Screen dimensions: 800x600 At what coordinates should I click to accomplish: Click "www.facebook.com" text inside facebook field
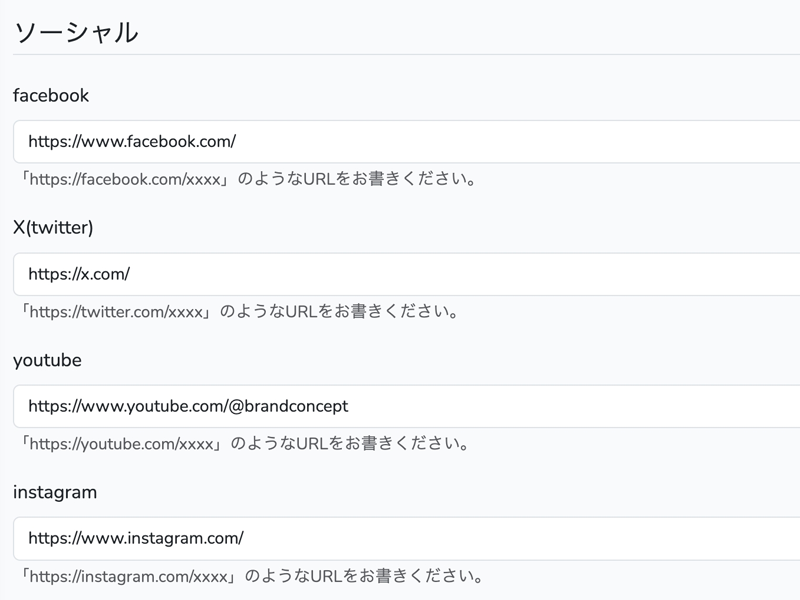[152, 142]
